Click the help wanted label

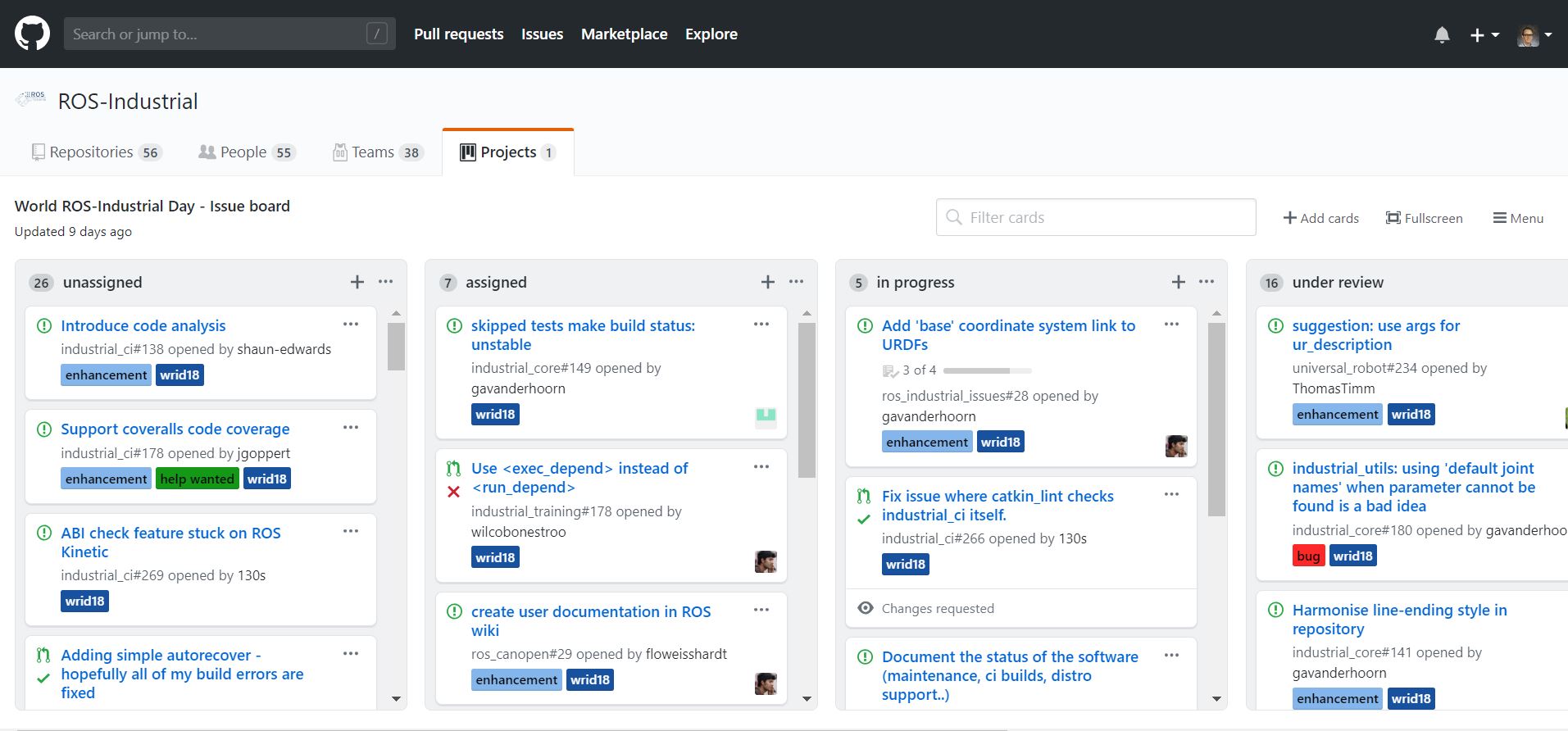(197, 479)
